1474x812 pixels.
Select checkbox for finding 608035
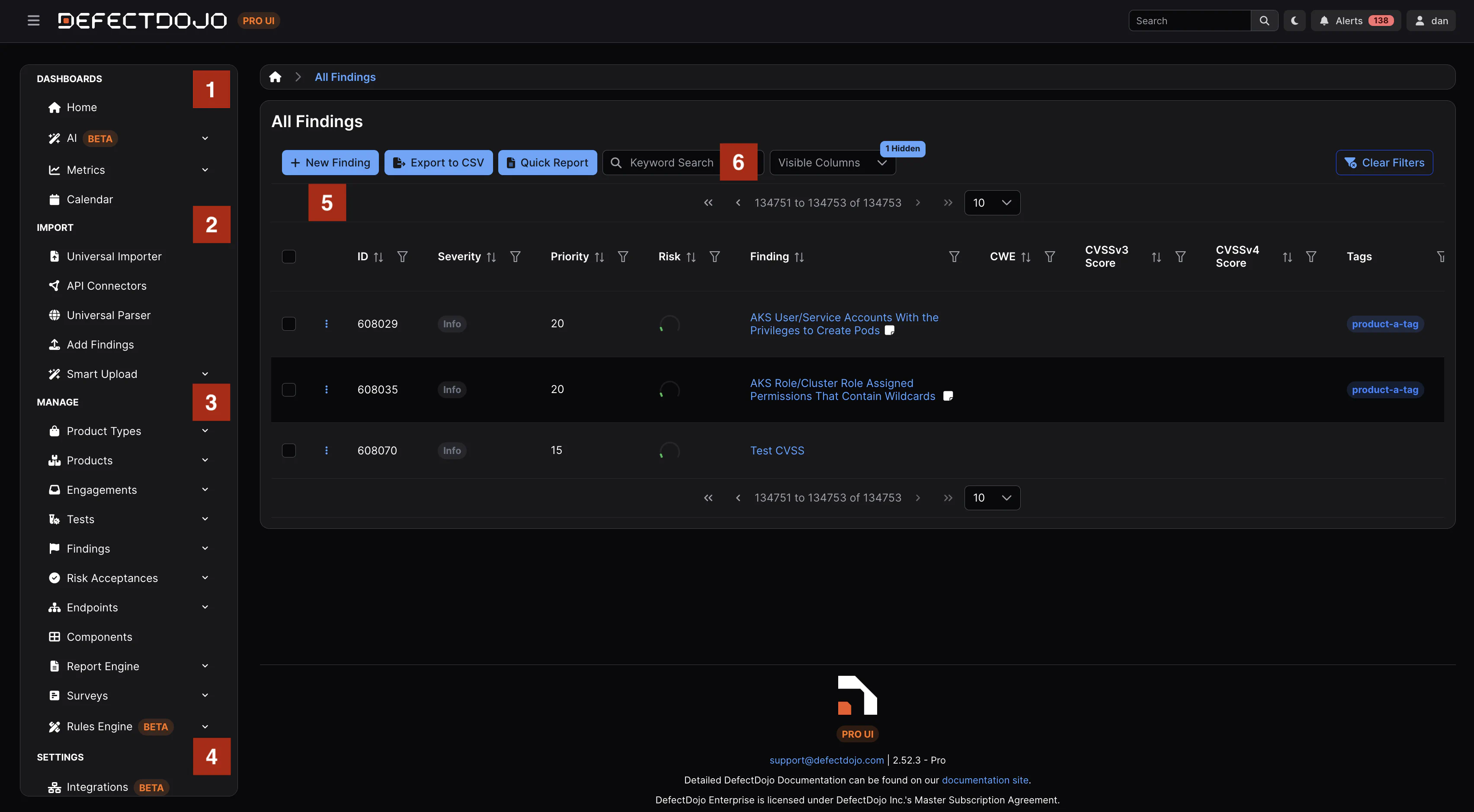click(x=289, y=390)
